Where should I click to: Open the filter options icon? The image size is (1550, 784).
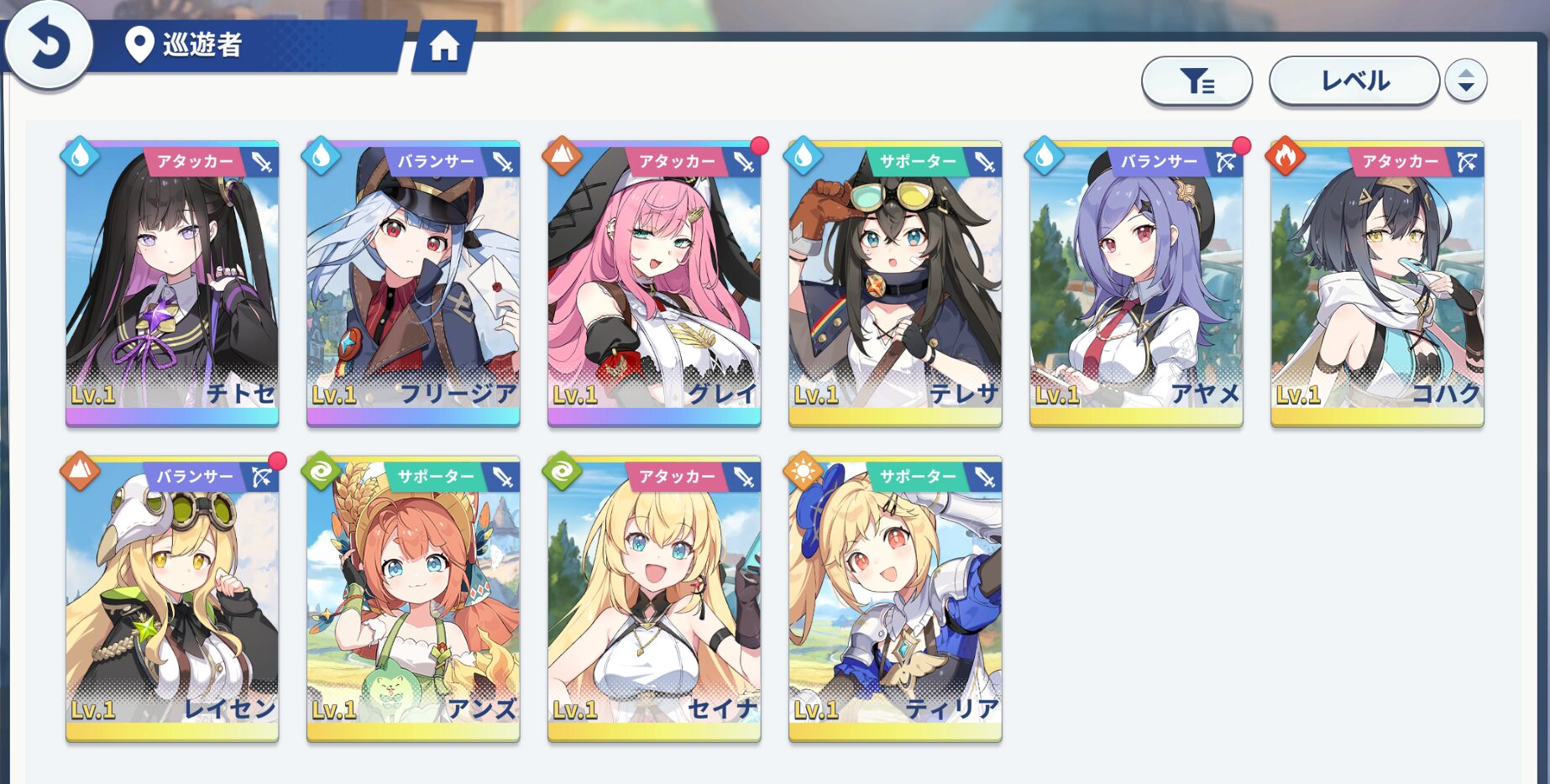point(1197,81)
